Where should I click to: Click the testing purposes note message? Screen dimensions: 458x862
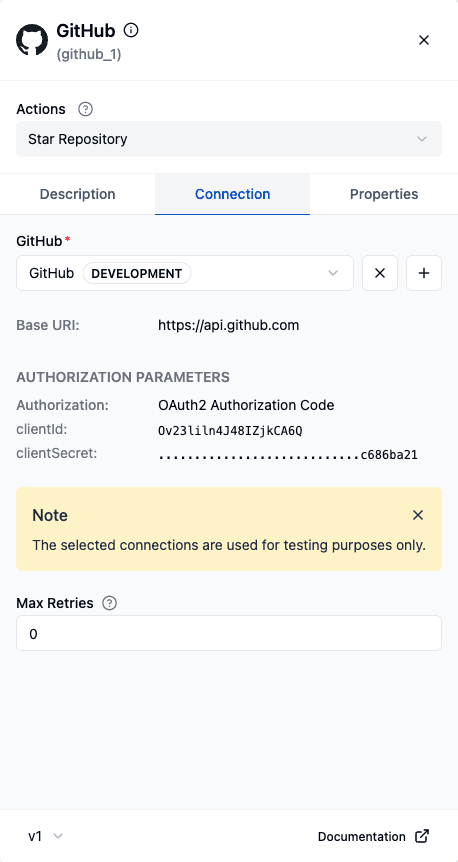click(229, 545)
